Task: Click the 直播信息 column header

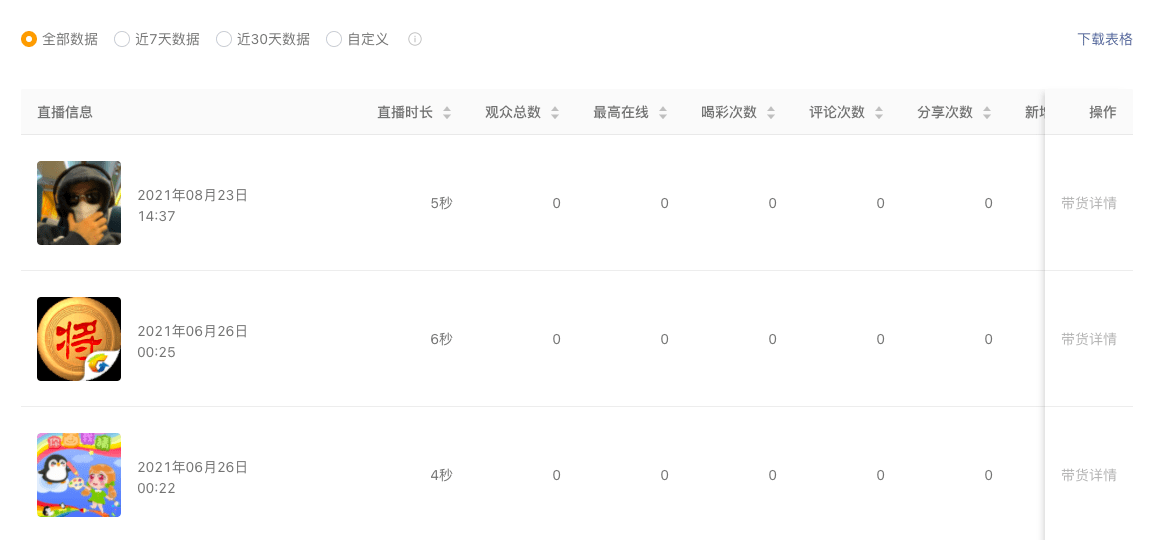Action: coord(65,112)
